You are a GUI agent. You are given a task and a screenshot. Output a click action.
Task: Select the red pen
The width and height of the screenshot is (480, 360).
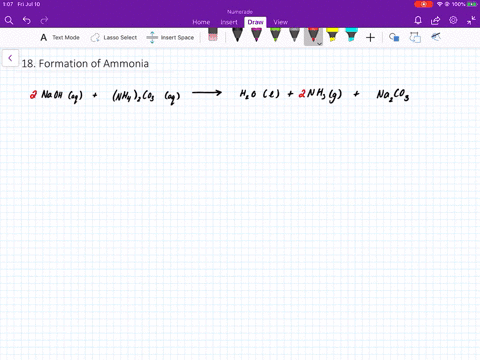[313, 35]
